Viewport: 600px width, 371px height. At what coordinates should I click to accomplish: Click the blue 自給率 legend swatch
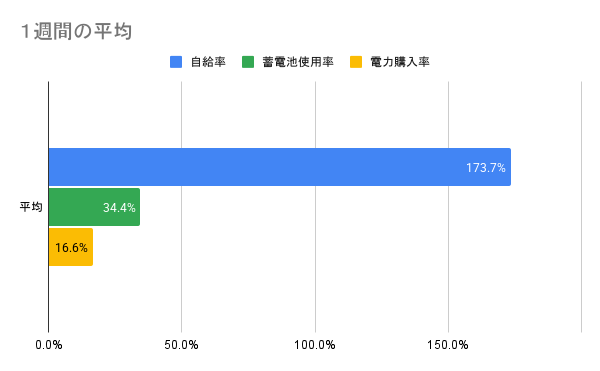click(x=176, y=62)
